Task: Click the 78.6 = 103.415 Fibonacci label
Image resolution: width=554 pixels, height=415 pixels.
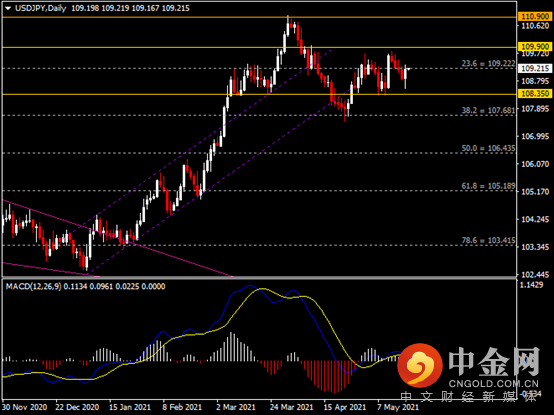Action: [x=488, y=240]
